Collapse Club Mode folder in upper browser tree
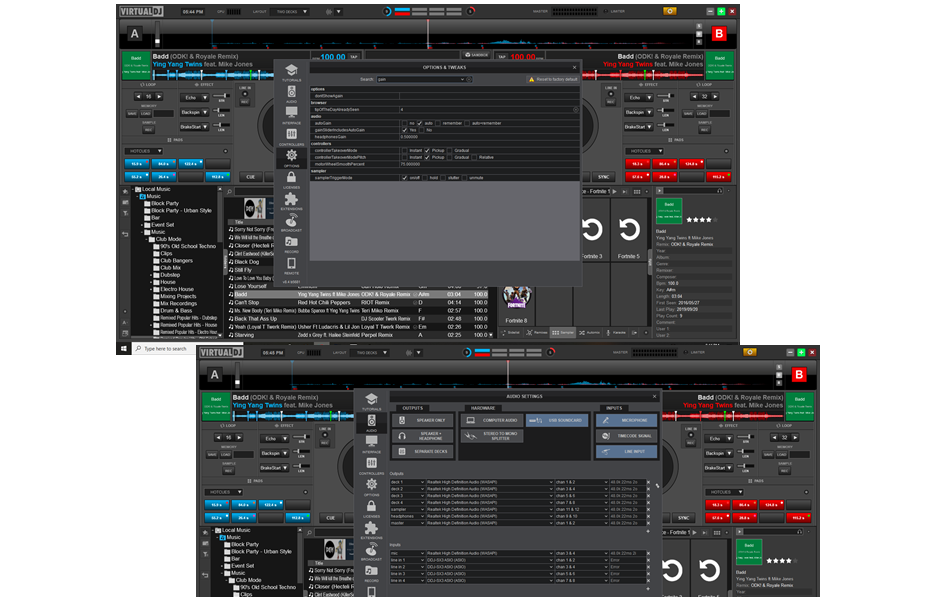This screenshot has width=949, height=597. point(146,239)
